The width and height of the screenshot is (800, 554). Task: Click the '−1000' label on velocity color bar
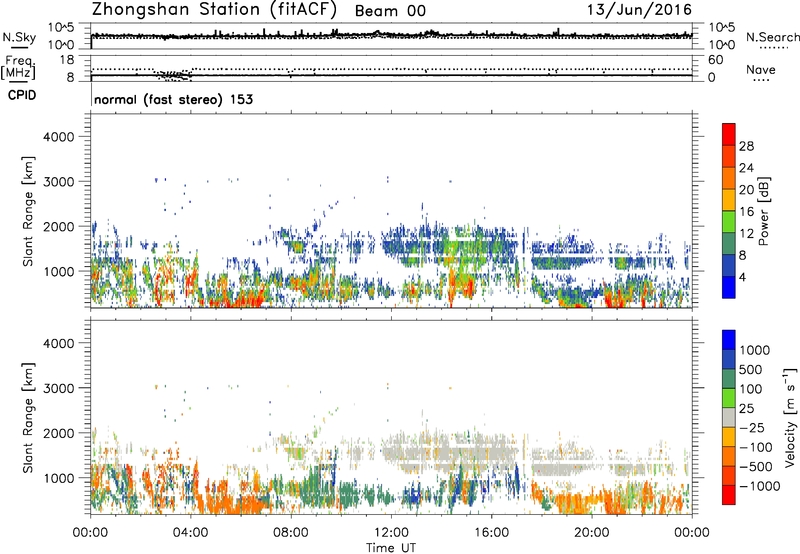pos(759,486)
